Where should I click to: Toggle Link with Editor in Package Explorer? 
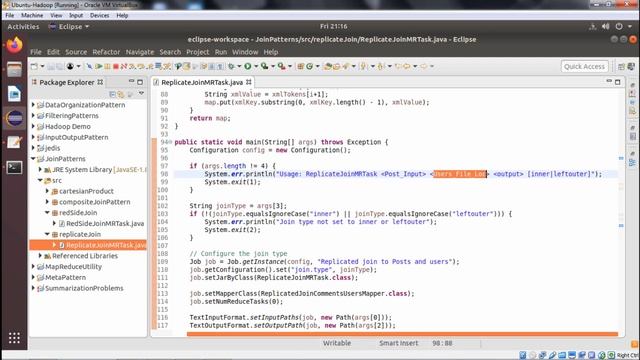[121, 94]
